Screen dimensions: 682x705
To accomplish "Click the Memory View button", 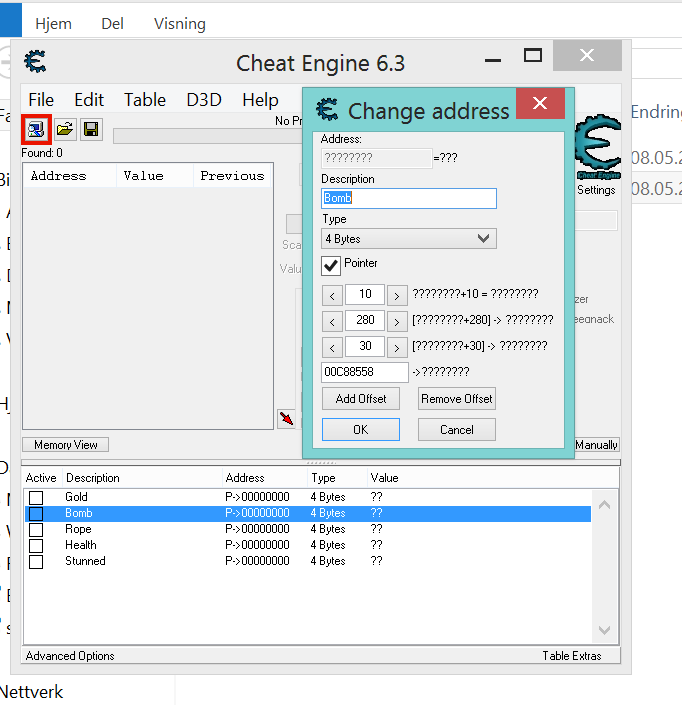I will (x=66, y=445).
